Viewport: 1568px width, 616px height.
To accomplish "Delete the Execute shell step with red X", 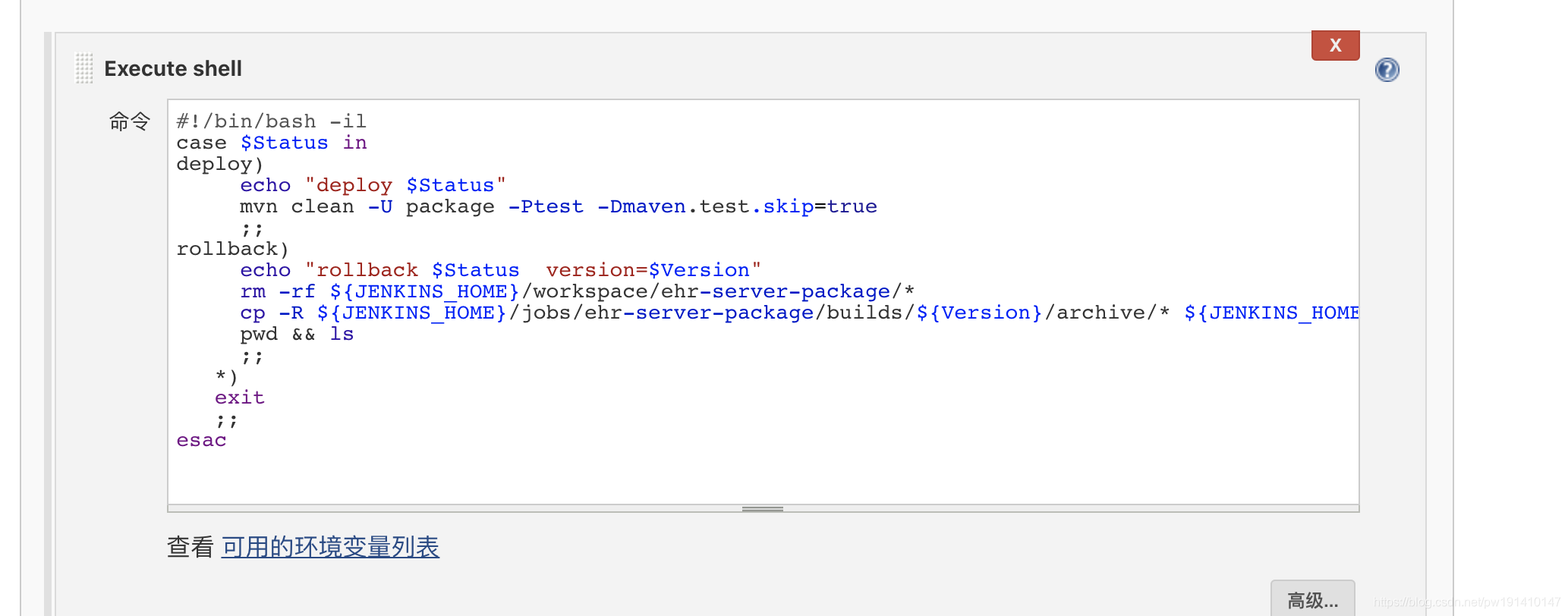I will 1335,46.
